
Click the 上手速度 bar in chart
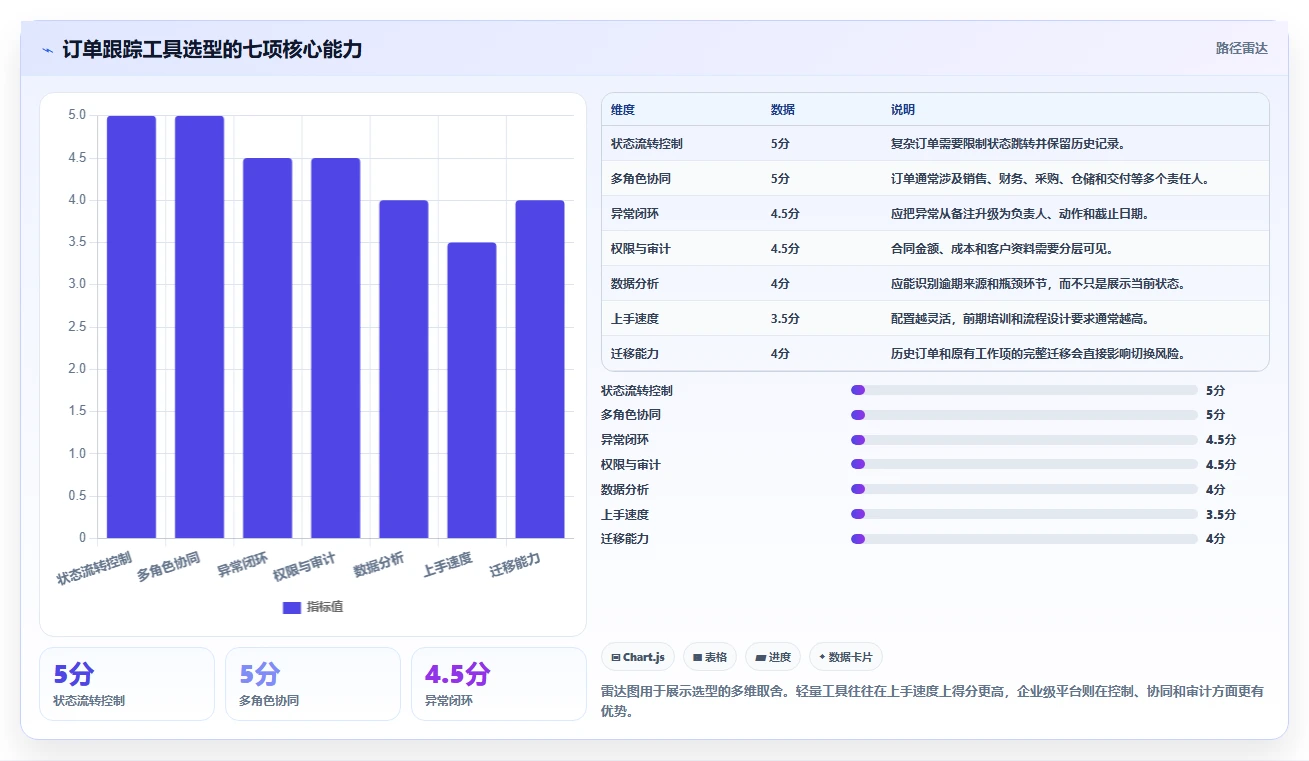point(471,390)
